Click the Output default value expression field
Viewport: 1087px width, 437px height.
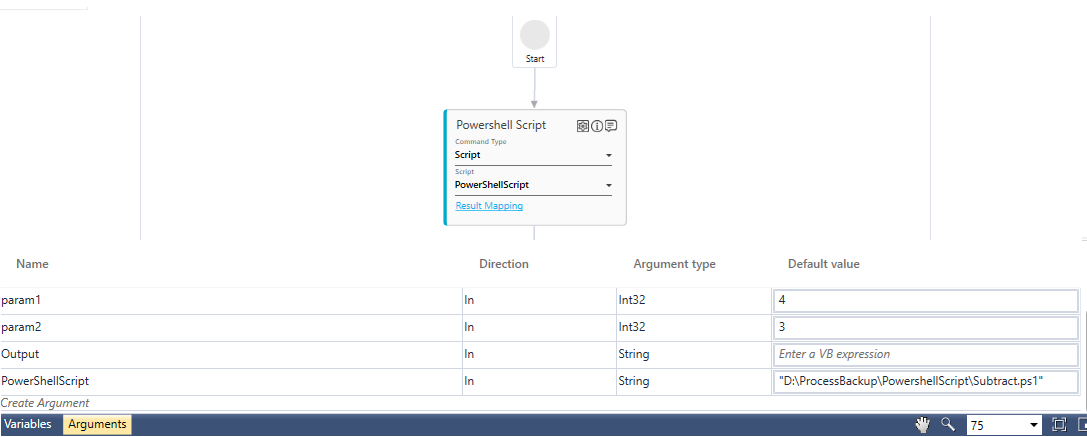tap(924, 354)
